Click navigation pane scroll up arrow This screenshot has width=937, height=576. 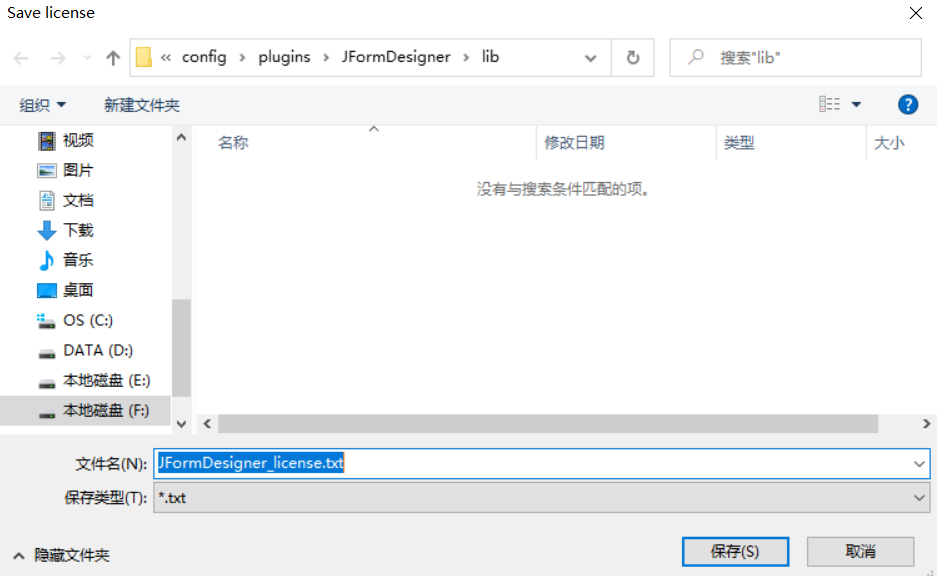182,137
